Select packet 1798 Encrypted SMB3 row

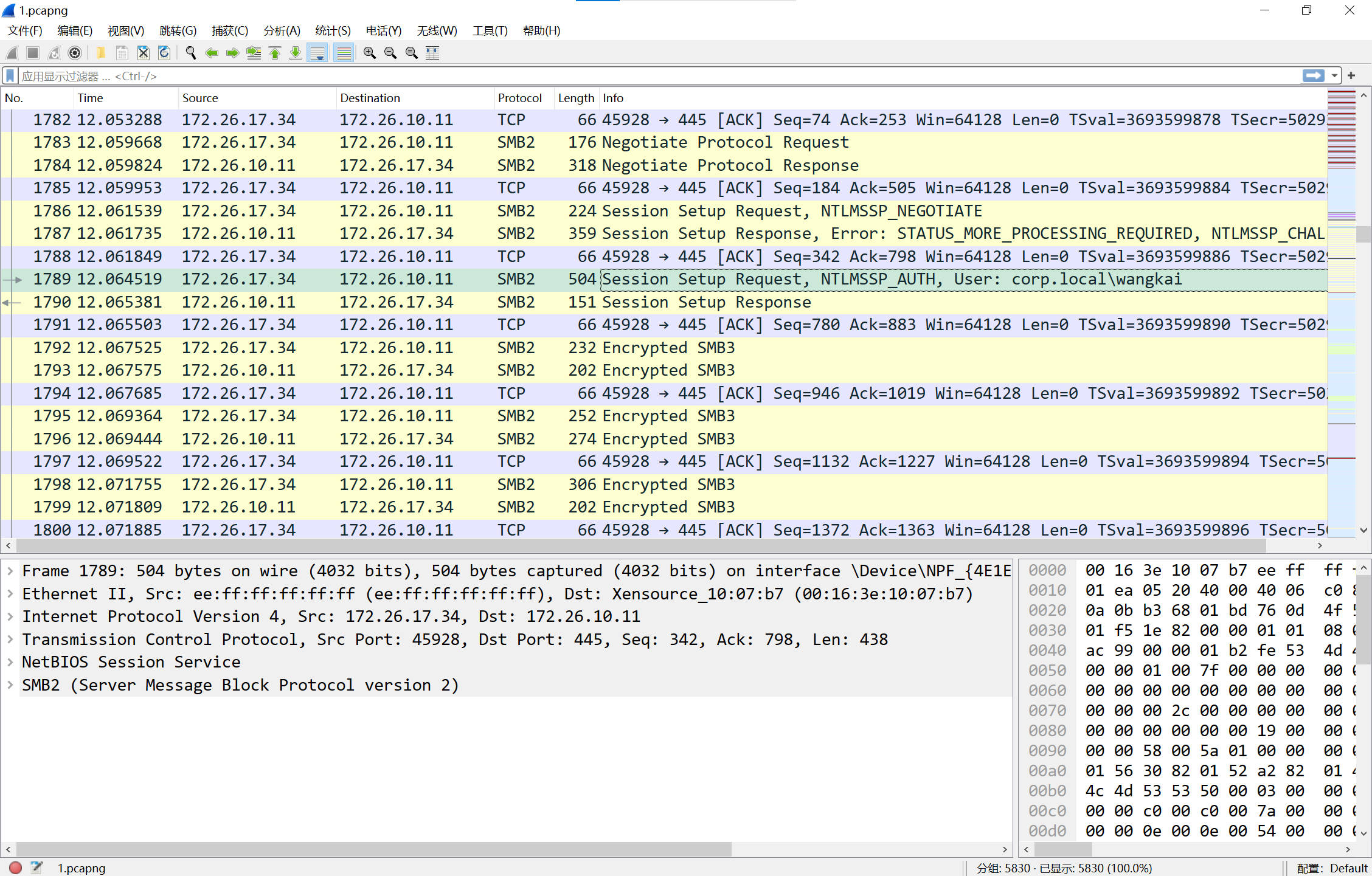coord(664,485)
